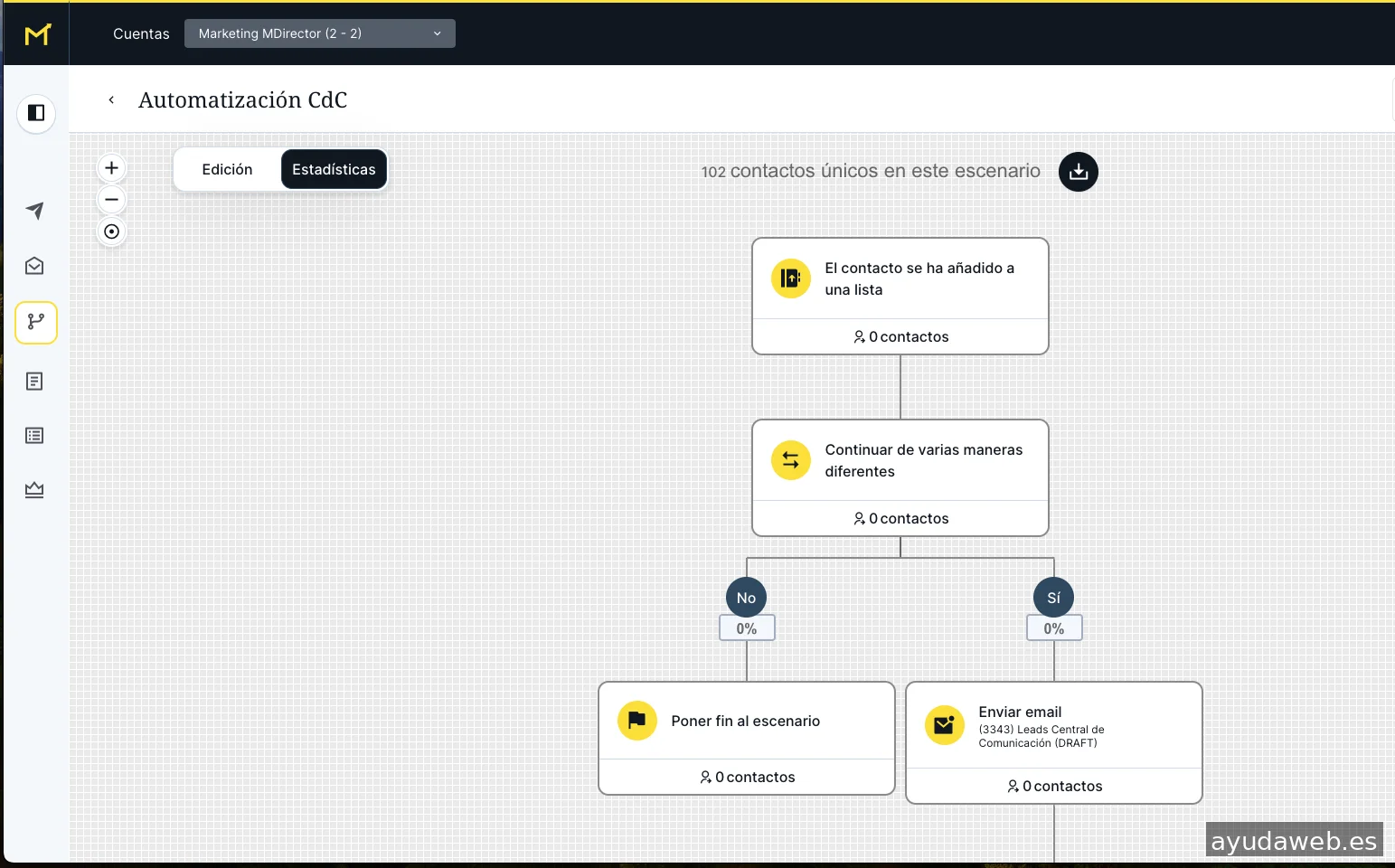The height and width of the screenshot is (868, 1395).
Task: Zoom in on the canvas
Action: (x=111, y=168)
